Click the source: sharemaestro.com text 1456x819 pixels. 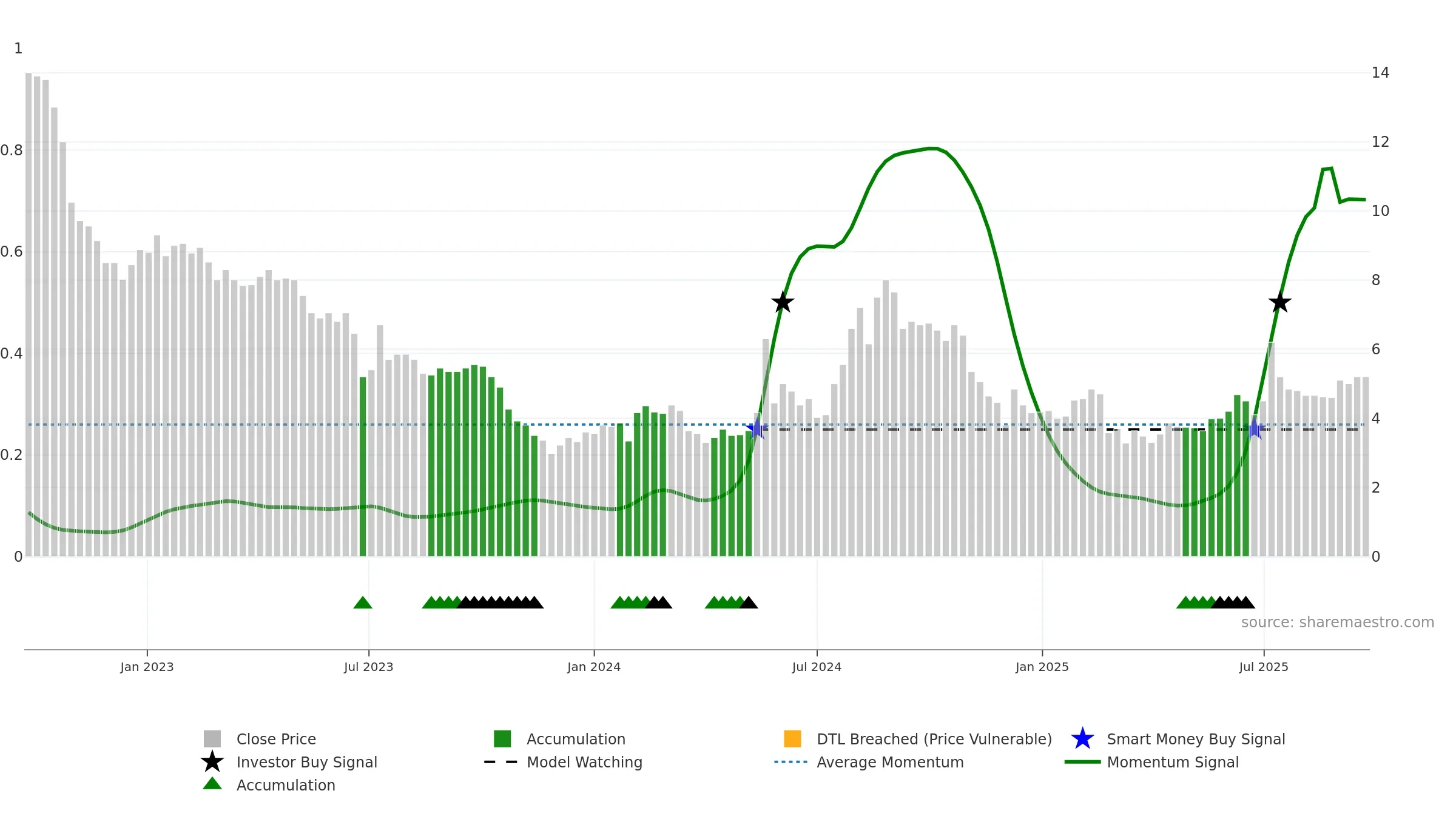click(x=1338, y=622)
